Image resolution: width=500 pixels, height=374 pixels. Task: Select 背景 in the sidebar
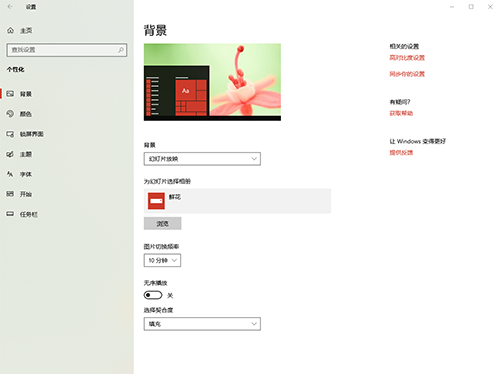pyautogui.click(x=26, y=94)
